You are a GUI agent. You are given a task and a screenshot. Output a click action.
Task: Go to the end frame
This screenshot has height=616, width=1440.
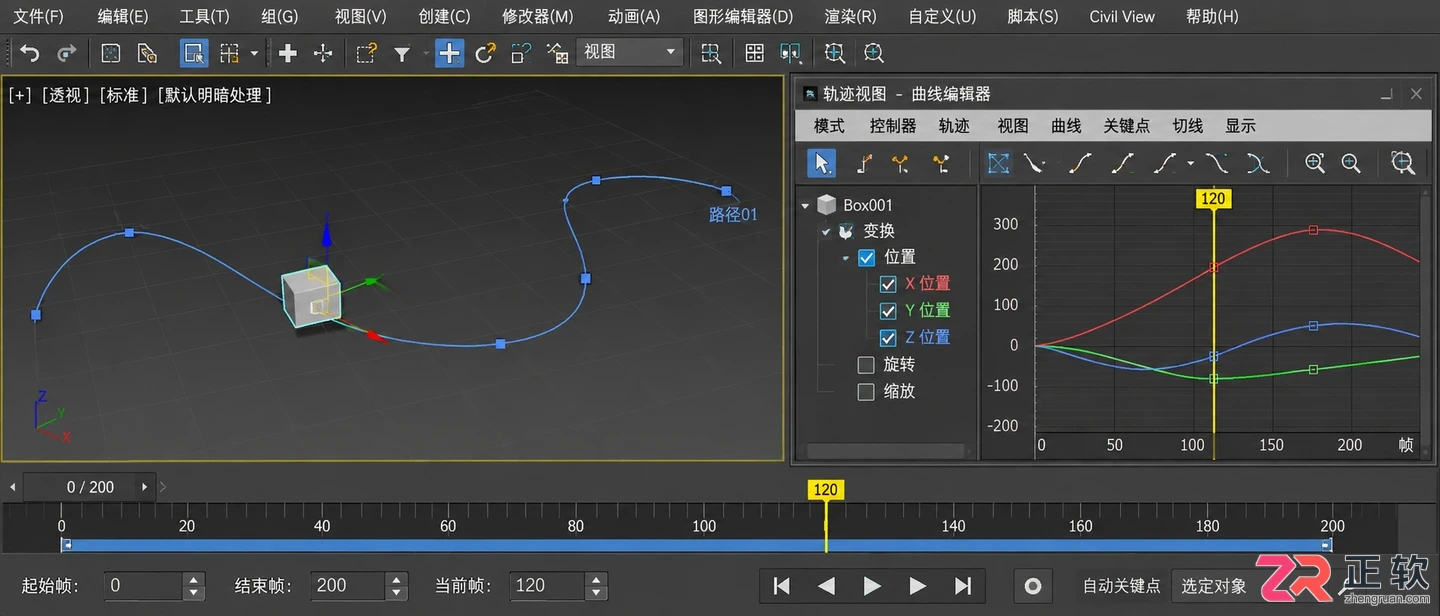963,586
